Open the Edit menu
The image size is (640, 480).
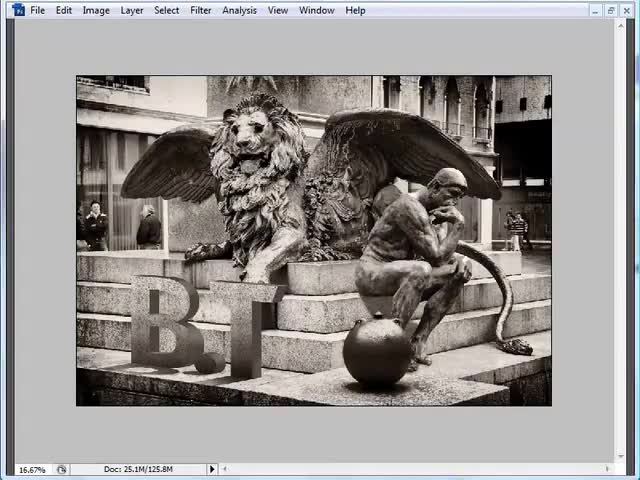pos(64,10)
